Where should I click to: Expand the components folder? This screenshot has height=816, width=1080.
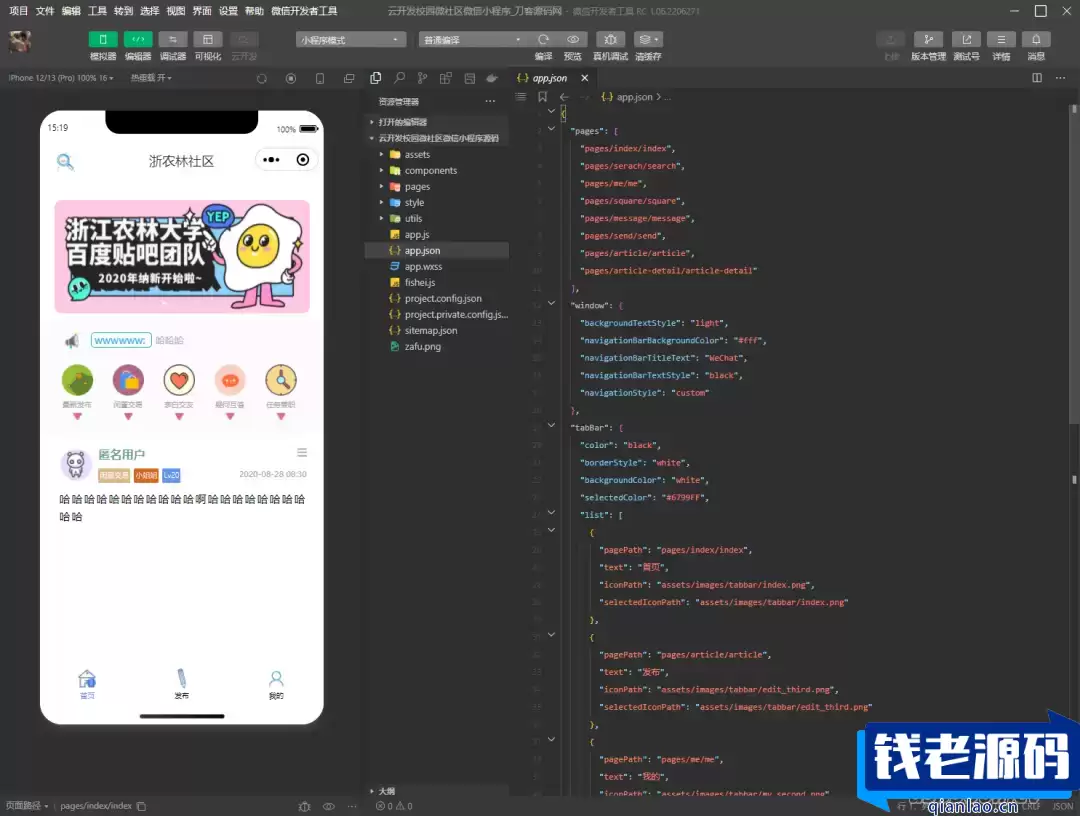coord(437,170)
